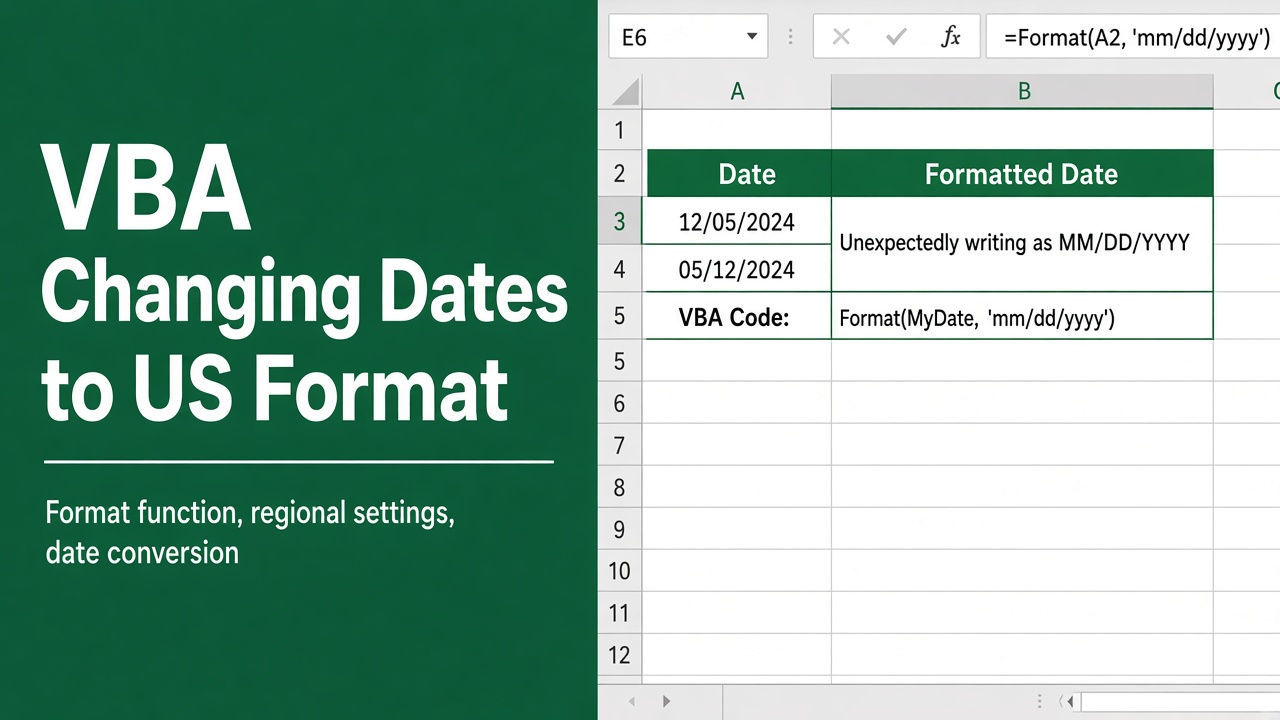The width and height of the screenshot is (1280, 720).
Task: Click the "VBA Code:" cell
Action: (737, 317)
